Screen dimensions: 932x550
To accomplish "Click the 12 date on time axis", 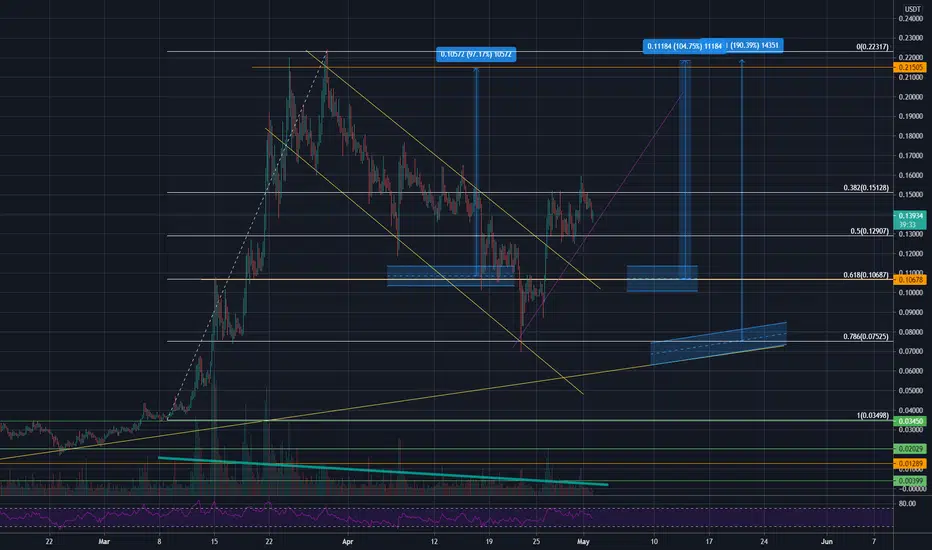I will click(x=434, y=542).
